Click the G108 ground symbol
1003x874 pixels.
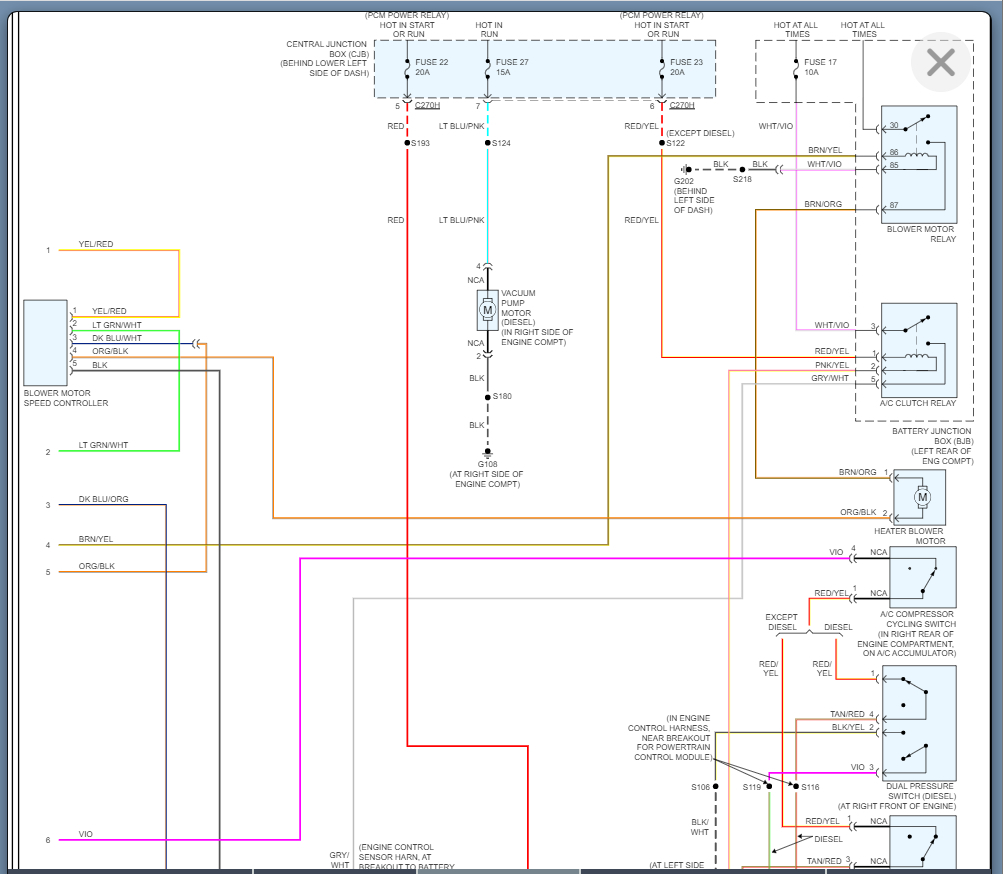[488, 454]
